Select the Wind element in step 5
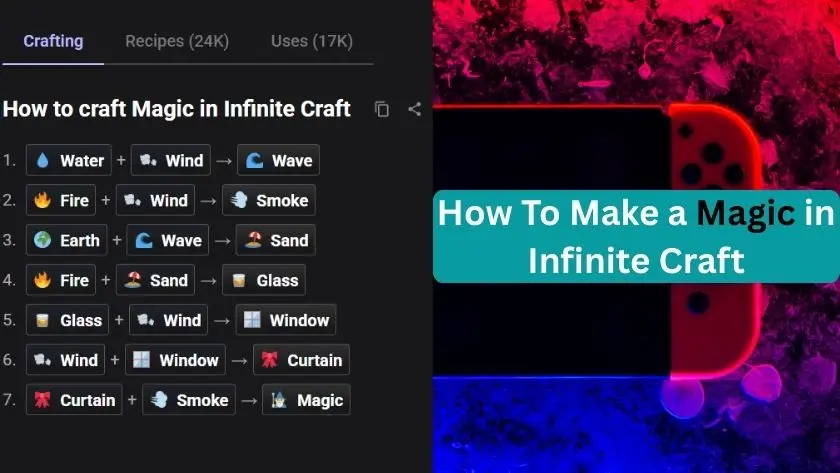Image resolution: width=840 pixels, height=473 pixels. tap(169, 320)
